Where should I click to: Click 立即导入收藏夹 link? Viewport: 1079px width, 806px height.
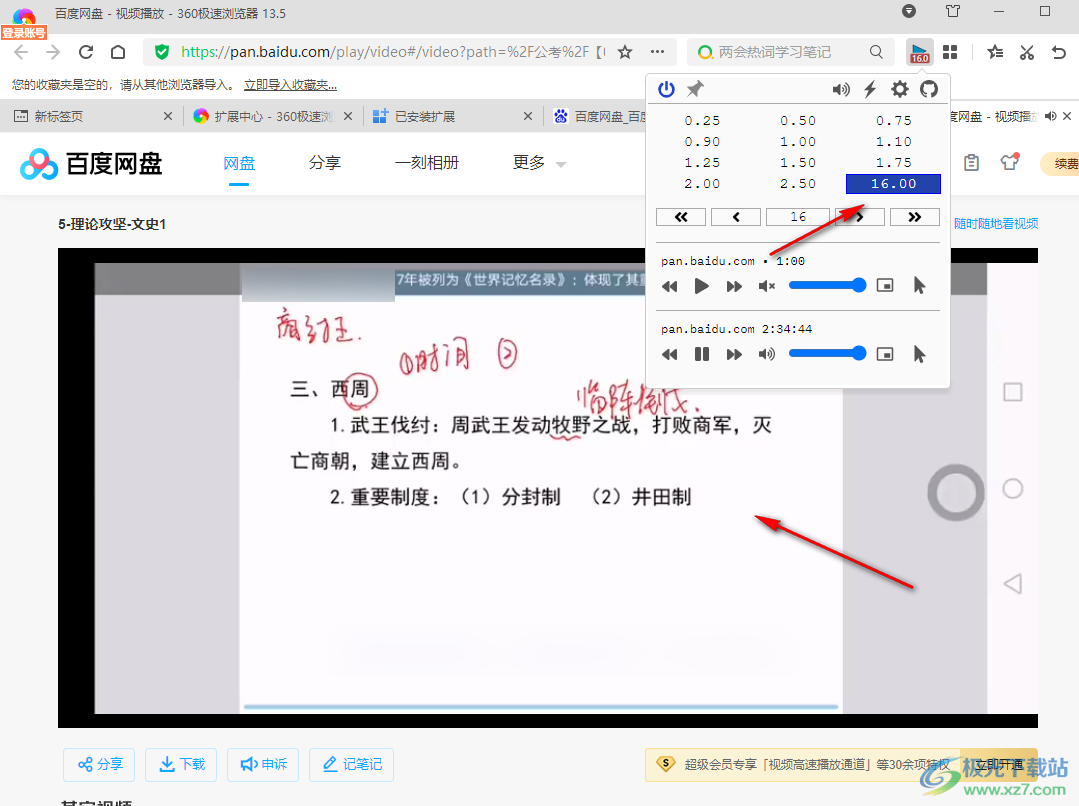pyautogui.click(x=290, y=85)
